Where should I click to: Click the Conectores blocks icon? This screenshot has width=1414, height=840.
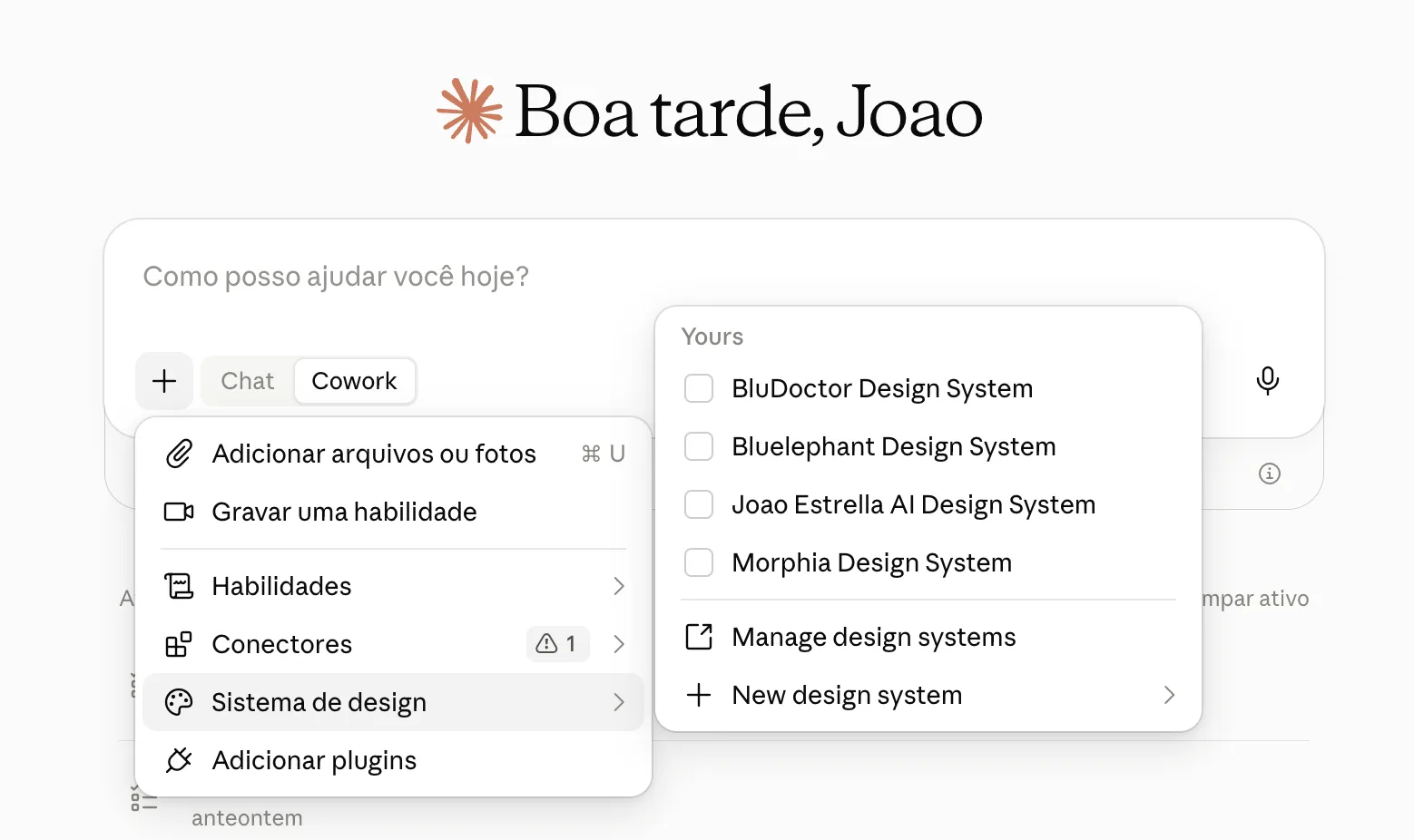point(179,644)
